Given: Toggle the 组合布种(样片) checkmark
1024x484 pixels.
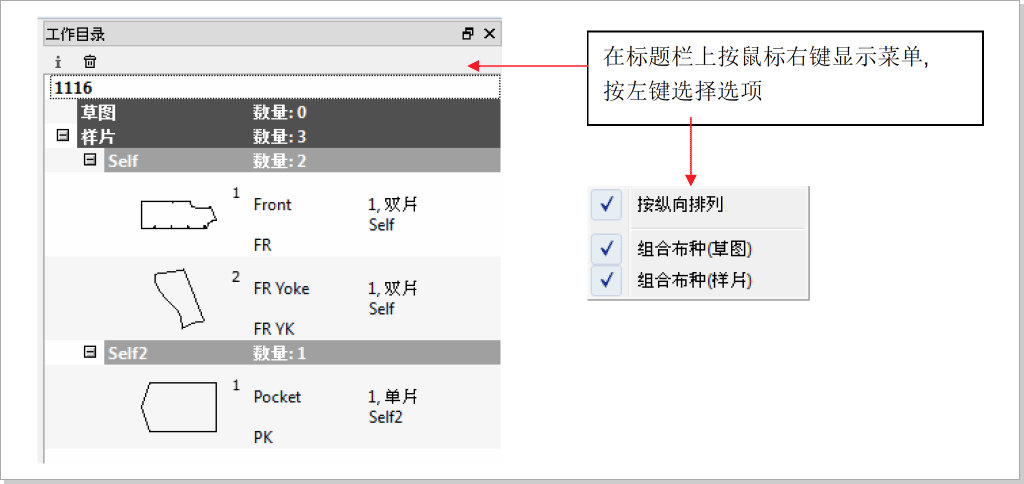Looking at the screenshot, I should pyautogui.click(x=607, y=280).
